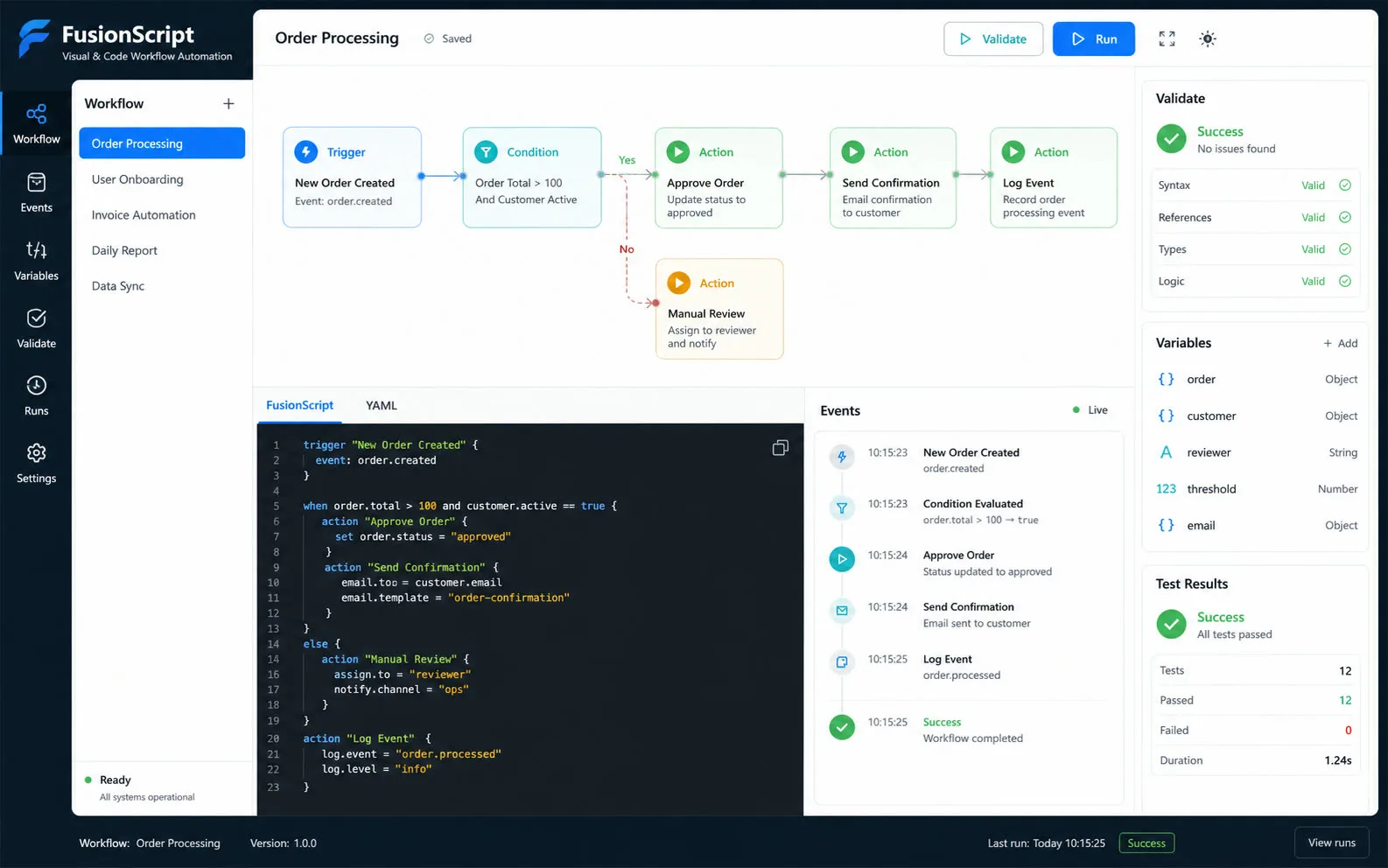
Task: Select the Send Confirmation node card
Action: click(x=893, y=178)
